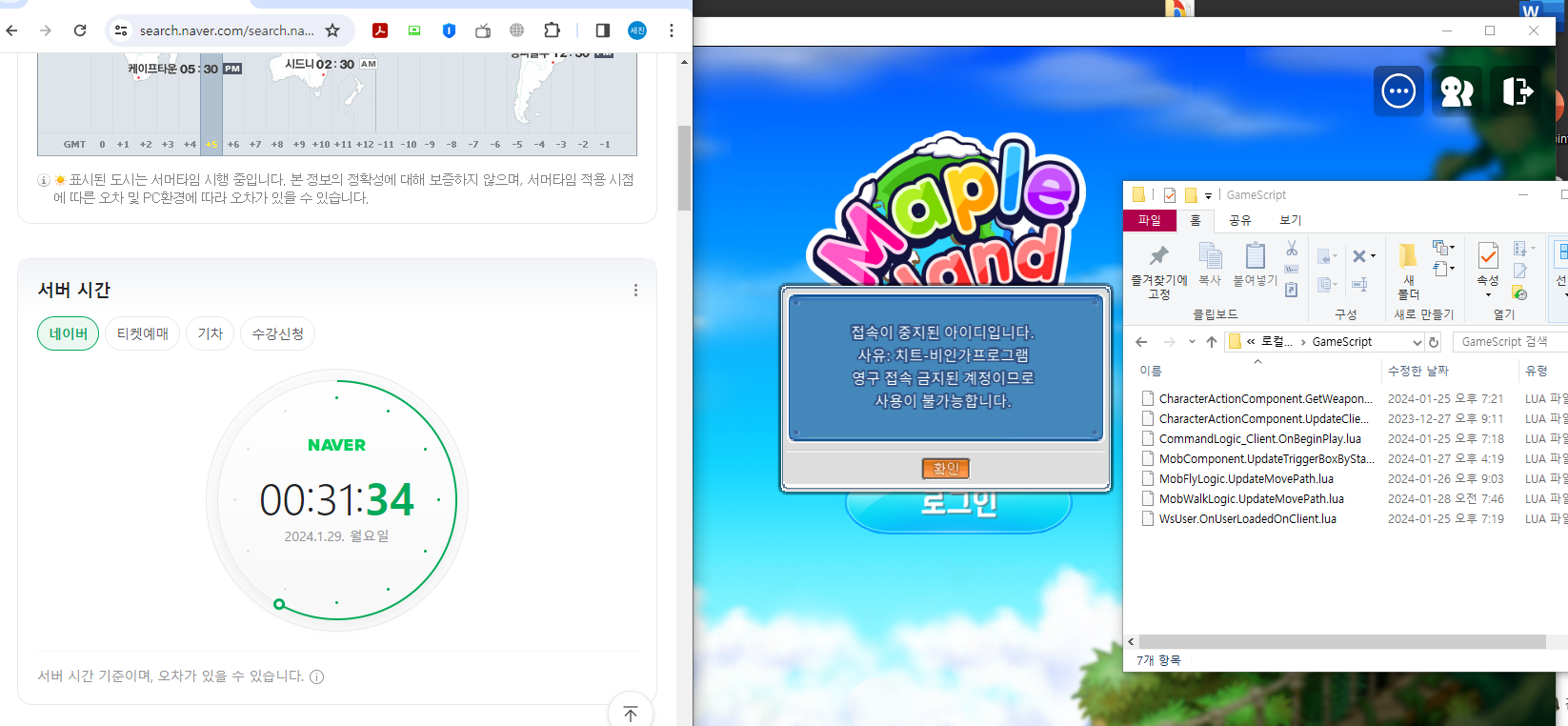Open the three-dot circle game menu
1568x726 pixels.
[x=1398, y=91]
